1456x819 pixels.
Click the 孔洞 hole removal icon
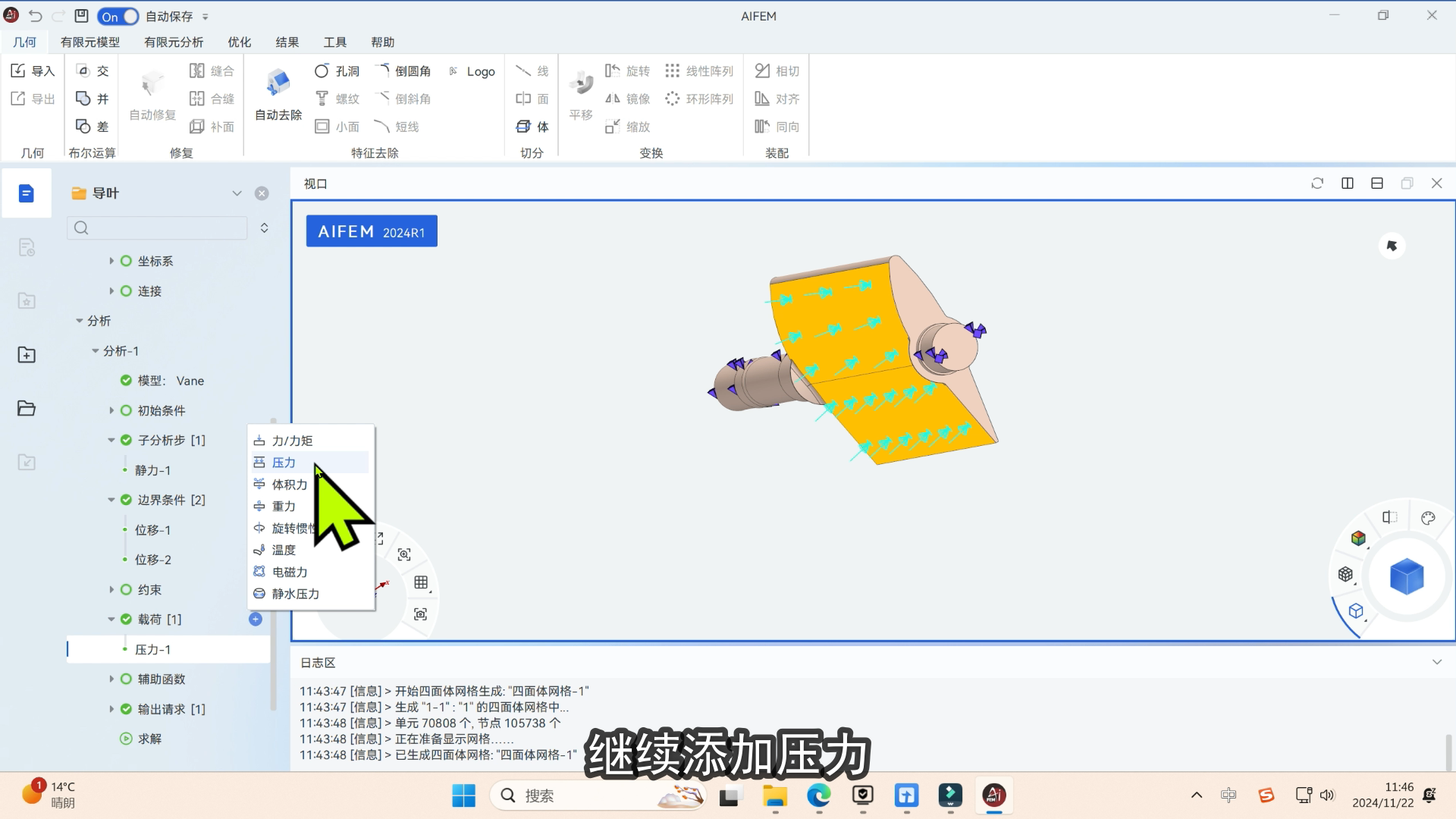tap(322, 71)
